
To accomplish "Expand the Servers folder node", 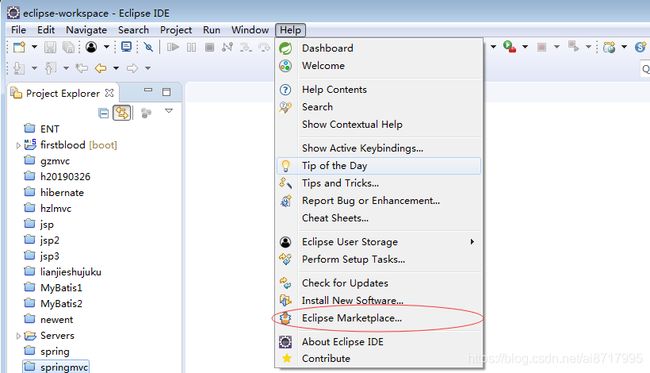I will tap(18, 336).
